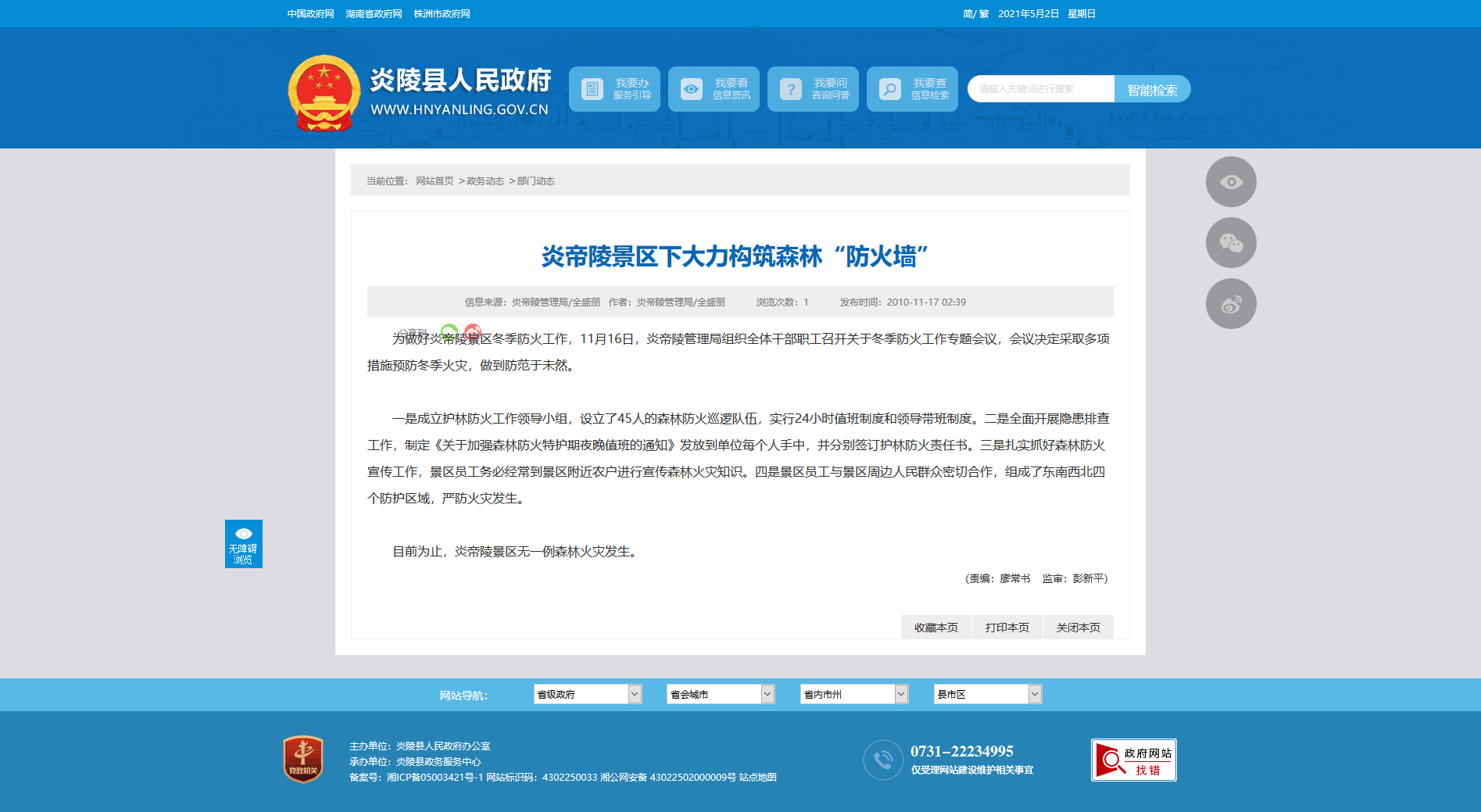Click the grey Weibo icon in right sidebar

(1231, 304)
